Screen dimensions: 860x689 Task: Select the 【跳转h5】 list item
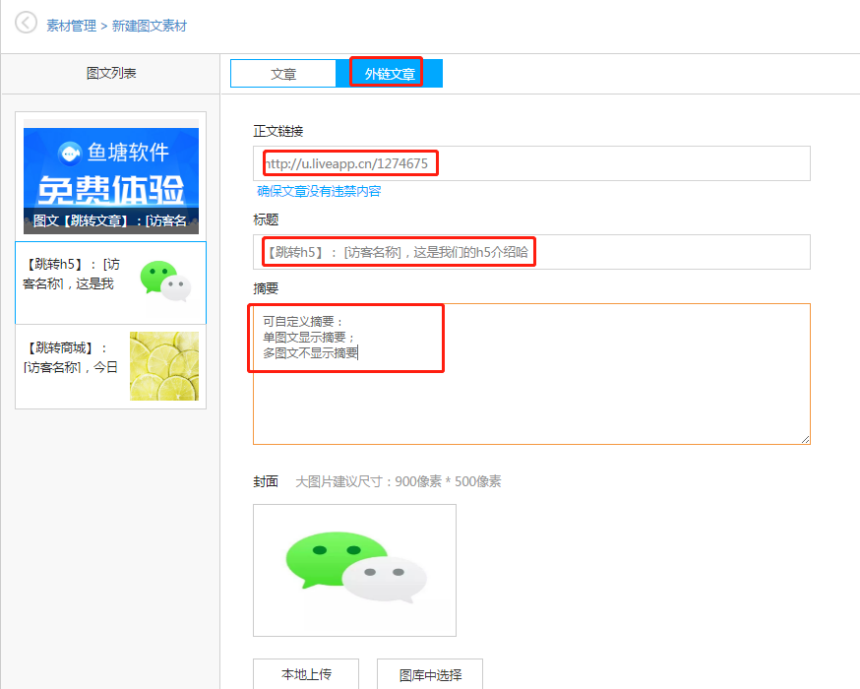point(111,283)
